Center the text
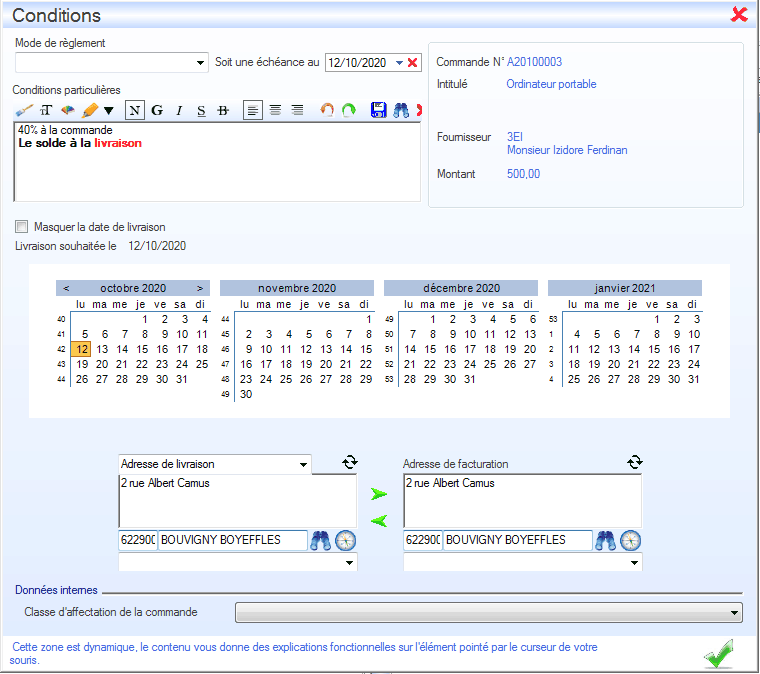This screenshot has height=674, width=760. (275, 110)
